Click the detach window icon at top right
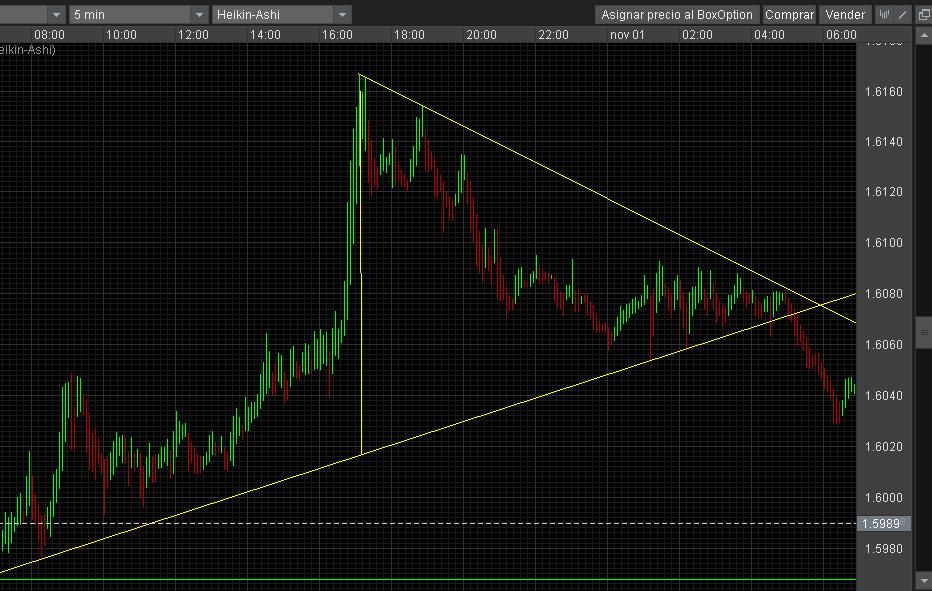 click(x=923, y=15)
